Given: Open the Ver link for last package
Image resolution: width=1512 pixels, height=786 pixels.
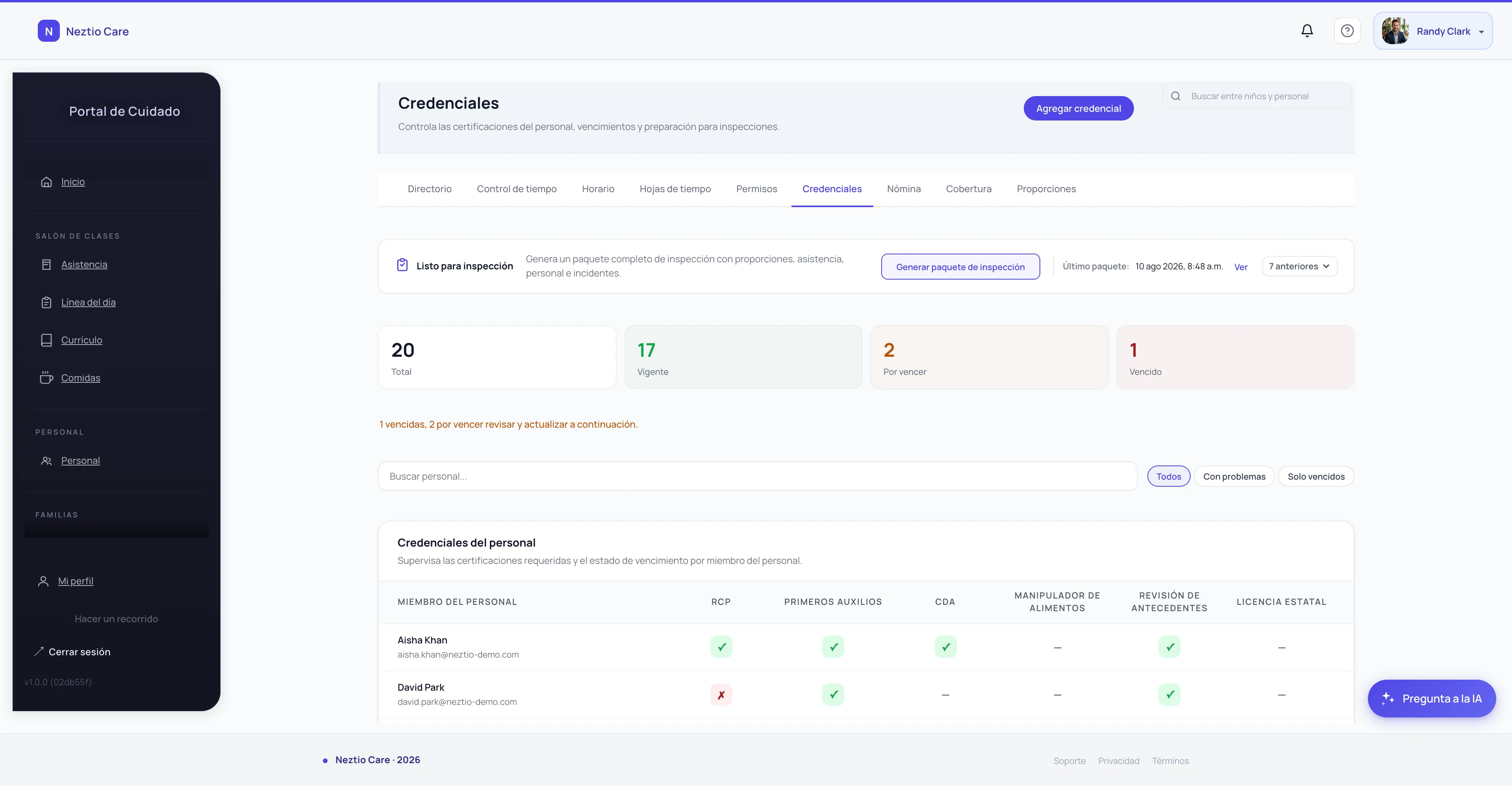Looking at the screenshot, I should coord(1240,267).
